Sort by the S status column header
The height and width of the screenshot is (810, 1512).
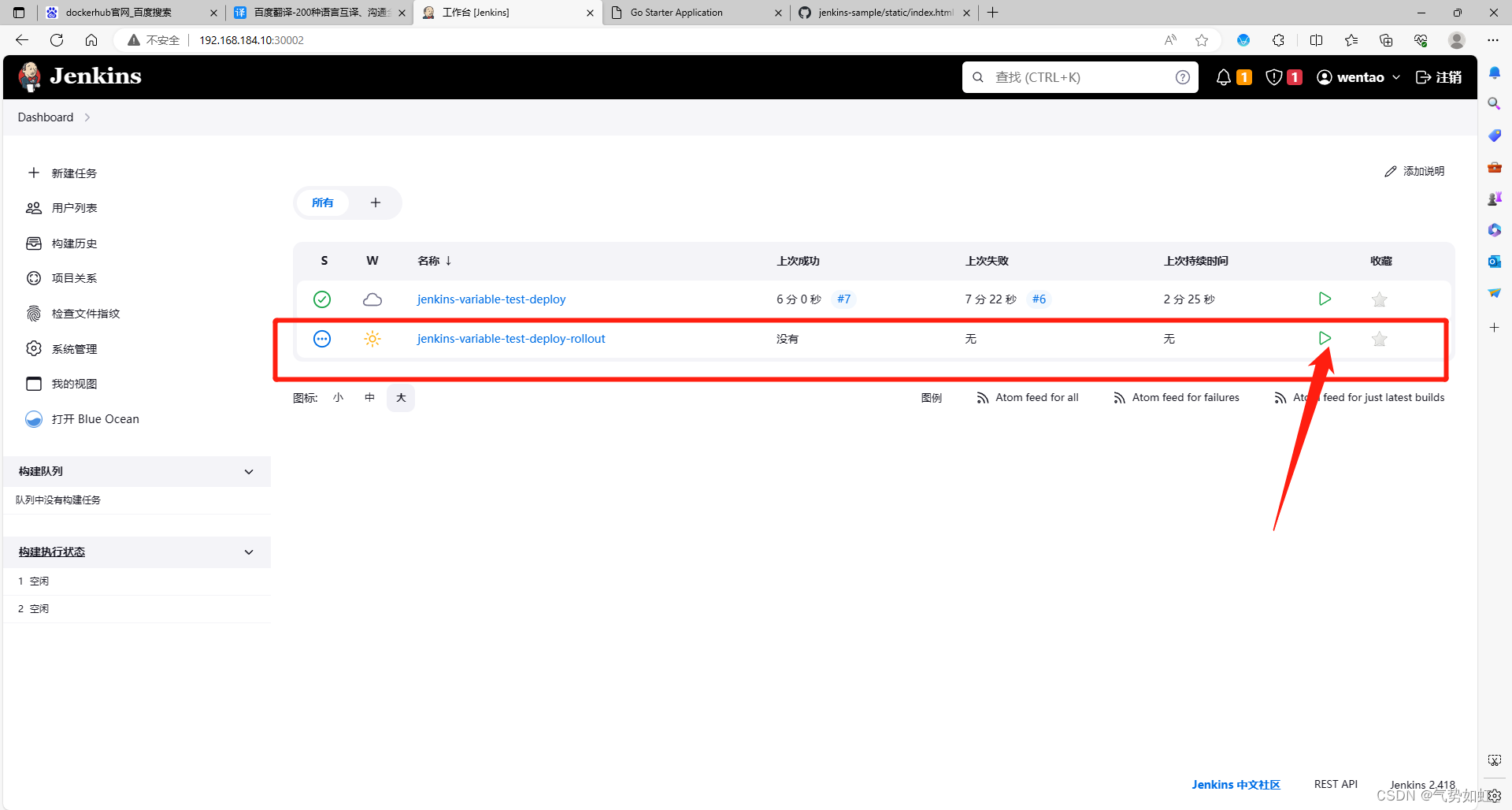pos(324,261)
